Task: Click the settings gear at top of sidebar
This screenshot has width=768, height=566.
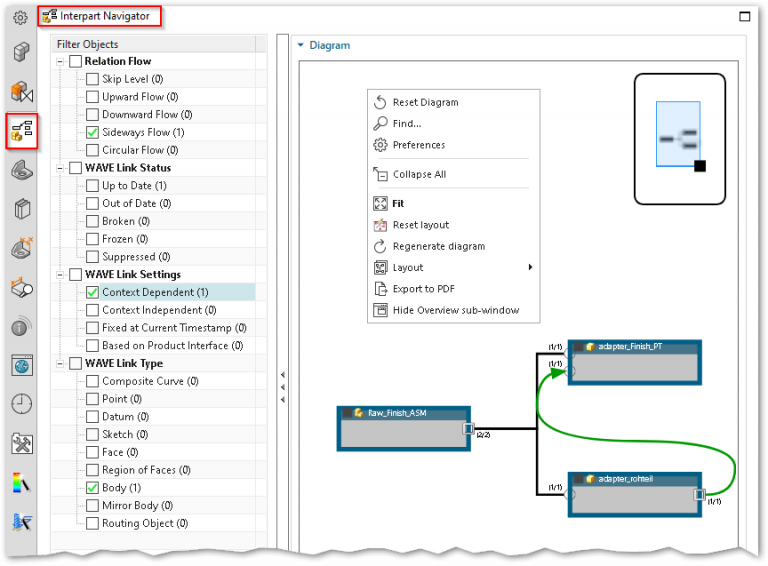Action: 20,17
